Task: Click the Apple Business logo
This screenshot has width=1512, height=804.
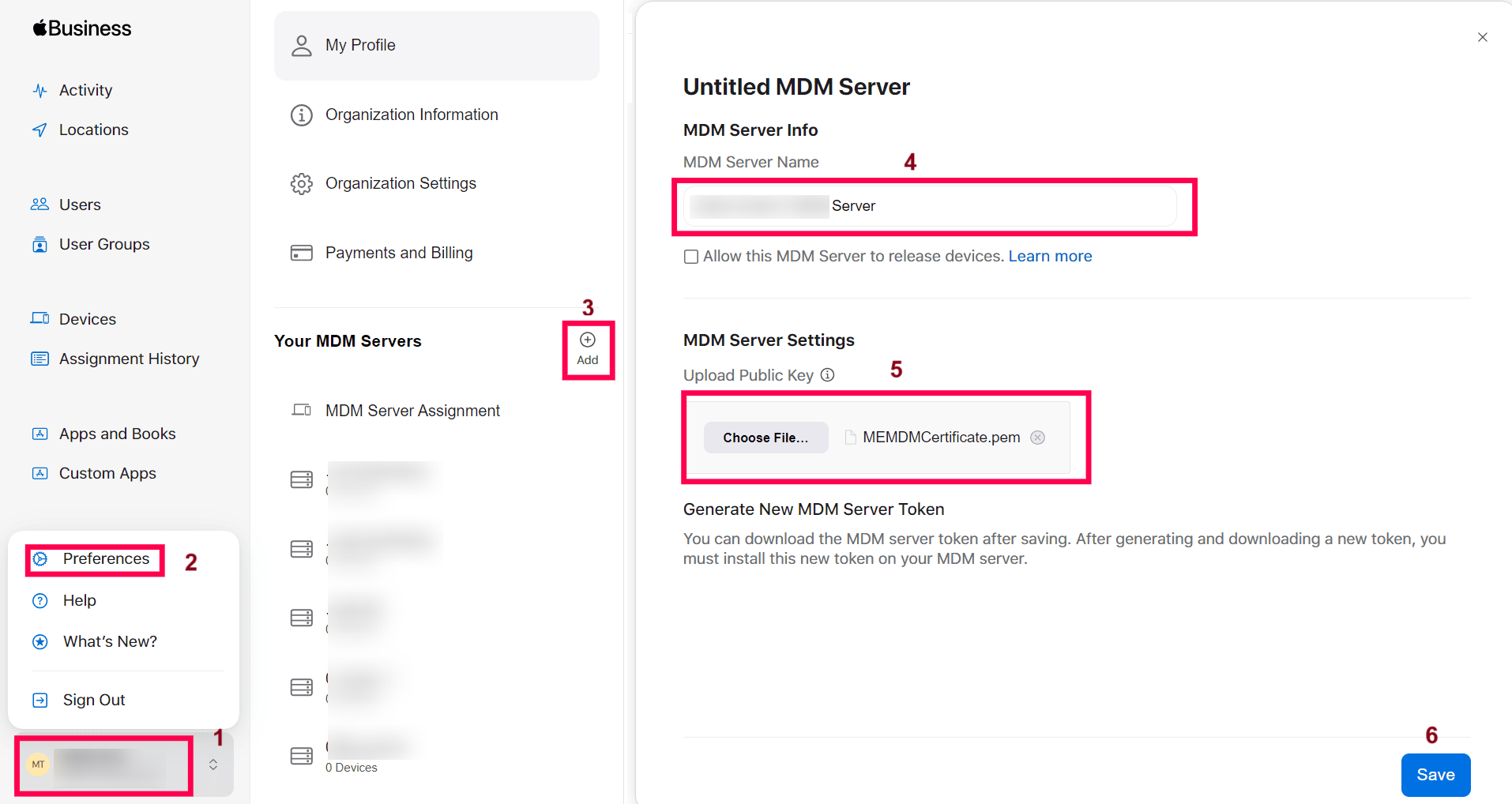Action: pyautogui.click(x=82, y=28)
